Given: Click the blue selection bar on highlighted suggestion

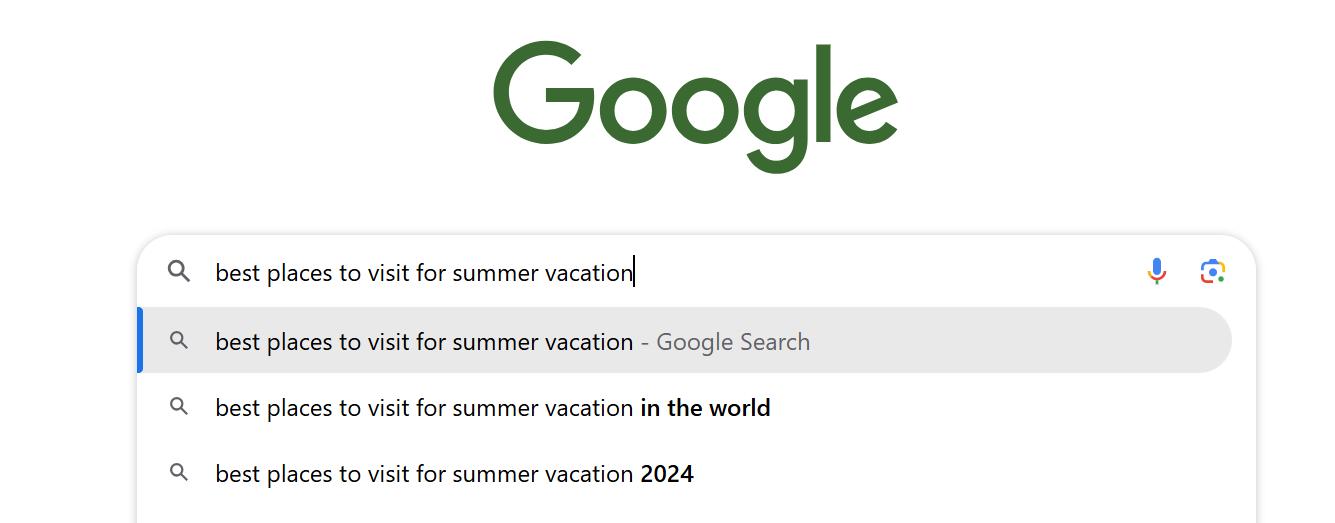Looking at the screenshot, I should click(x=140, y=341).
